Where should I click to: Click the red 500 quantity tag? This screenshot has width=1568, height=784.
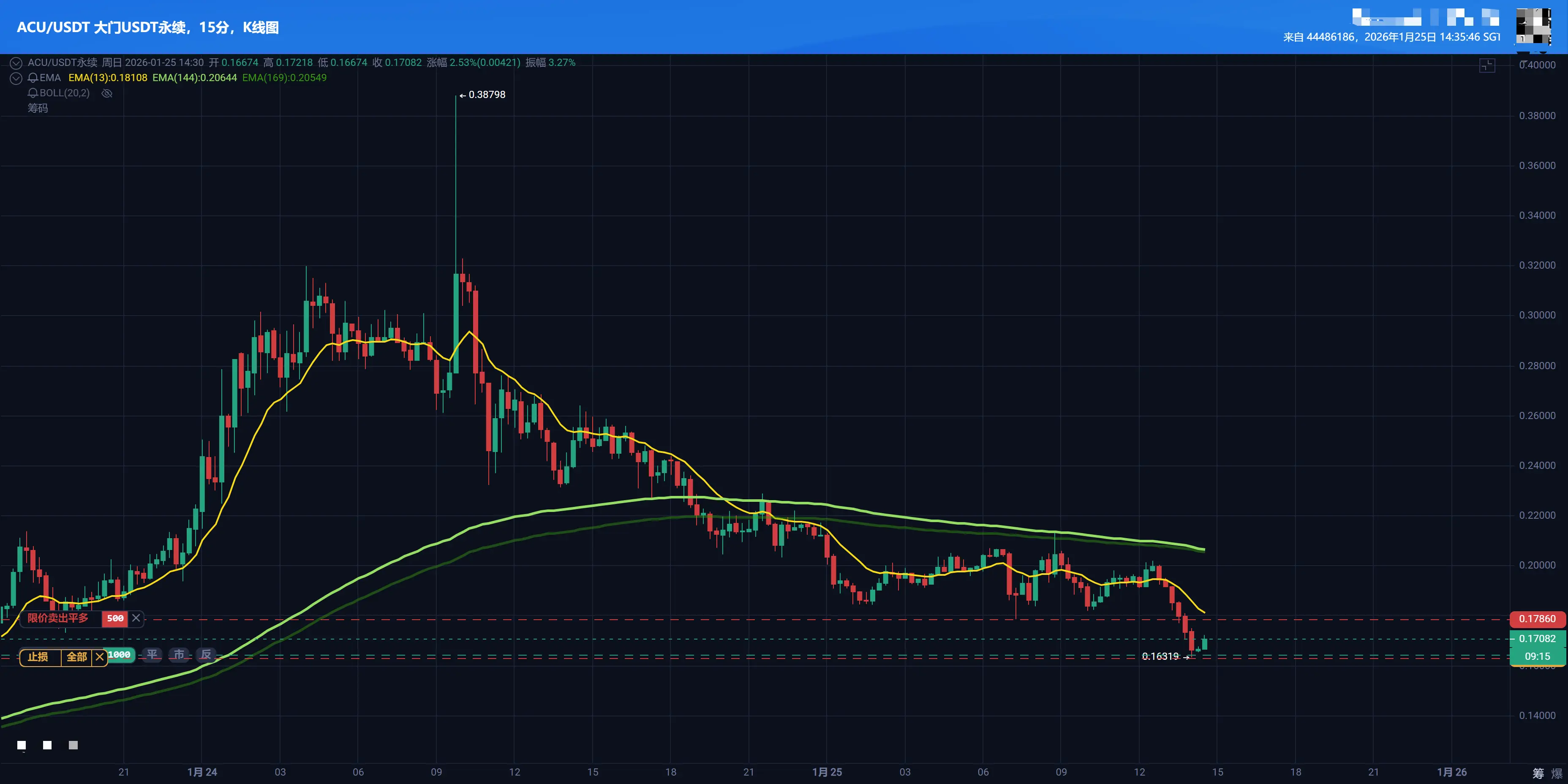click(x=115, y=618)
